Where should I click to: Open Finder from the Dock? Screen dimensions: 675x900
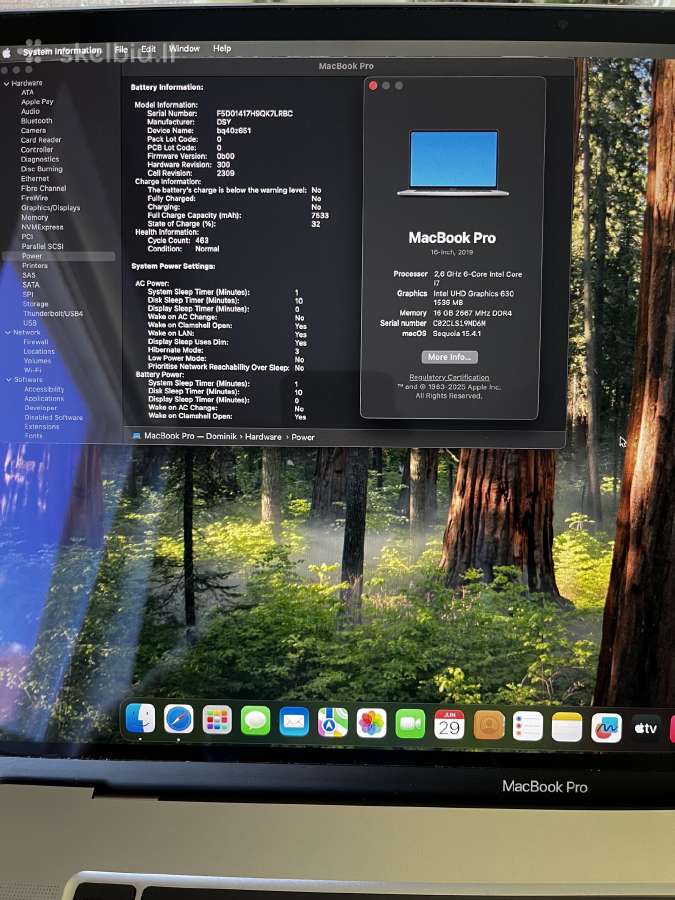[x=140, y=718]
